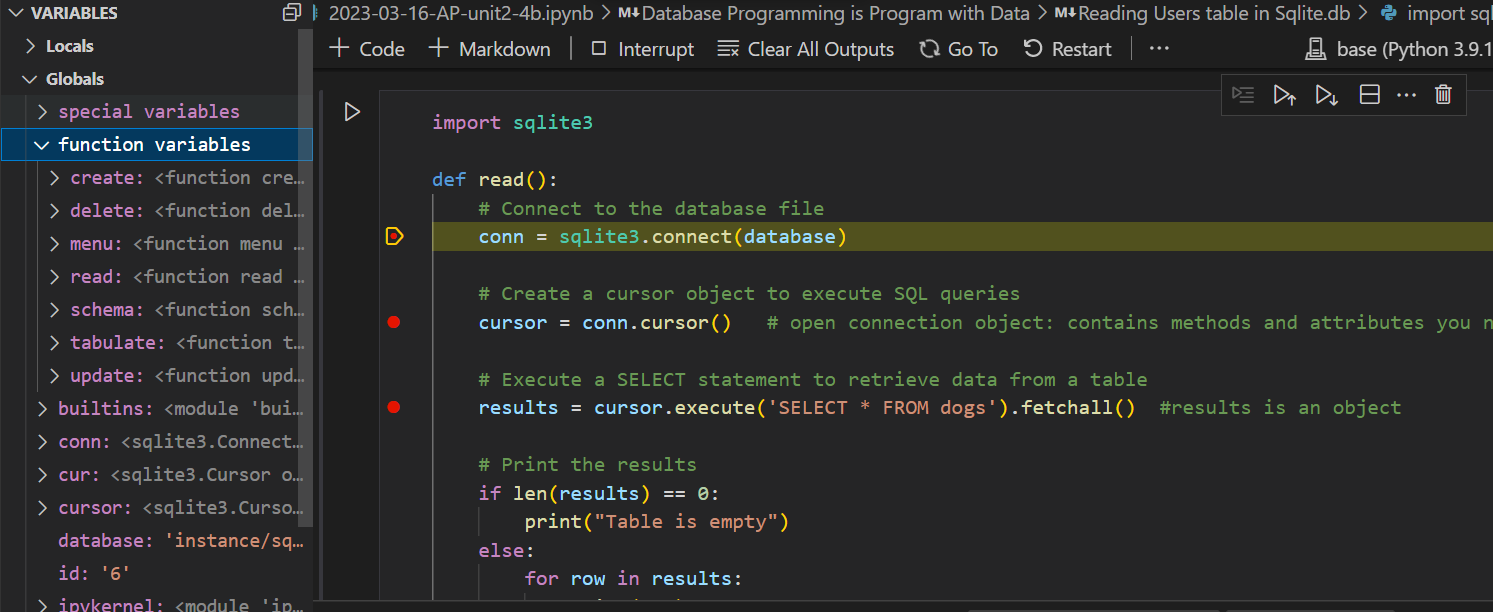This screenshot has height=612, width=1493.
Task: Expand special variables node
Action: pyautogui.click(x=42, y=112)
